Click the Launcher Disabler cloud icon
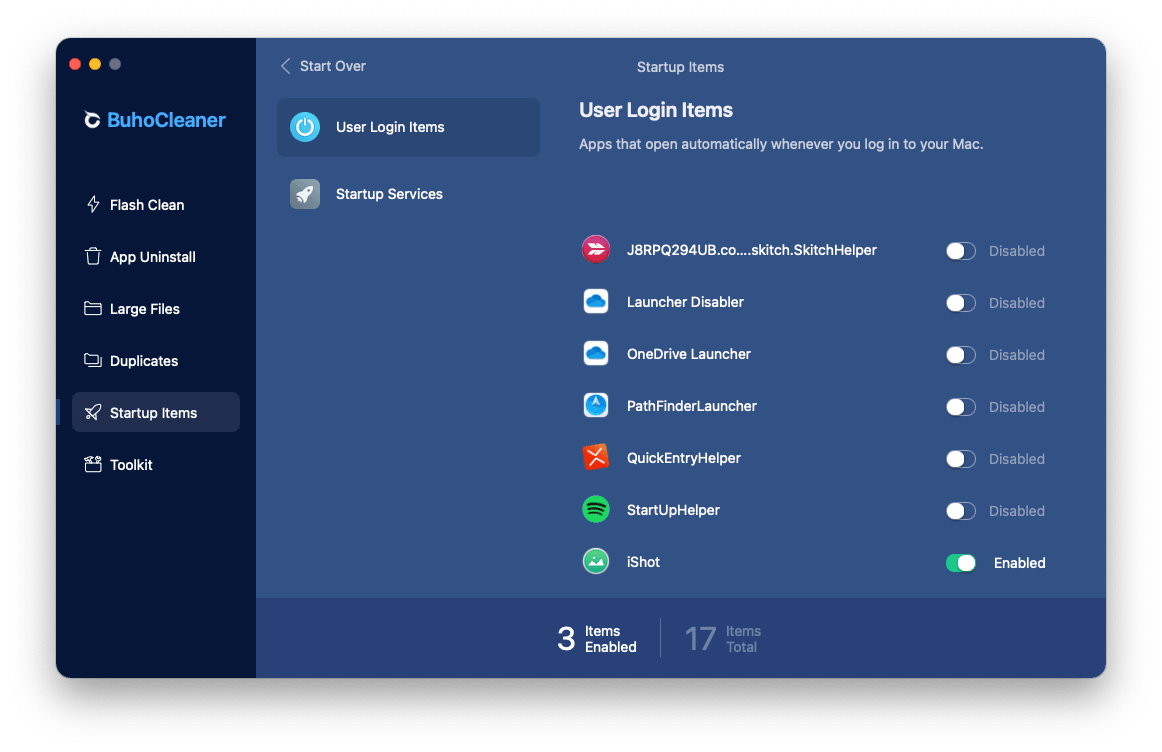The height and width of the screenshot is (752, 1162). pos(596,302)
